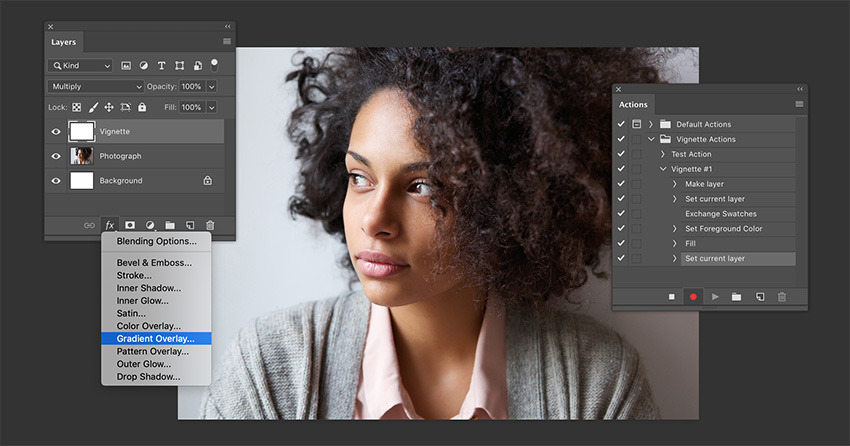The height and width of the screenshot is (446, 850).
Task: Lock transparent pixels icon
Action: click(x=76, y=107)
